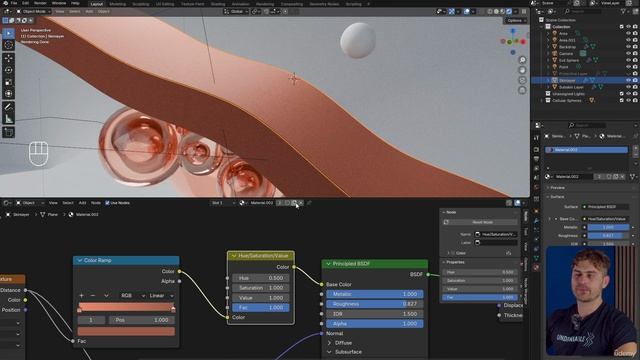640x360 pixels.
Task: Switch to the Shading workspace tab
Action: pyautogui.click(x=218, y=4)
